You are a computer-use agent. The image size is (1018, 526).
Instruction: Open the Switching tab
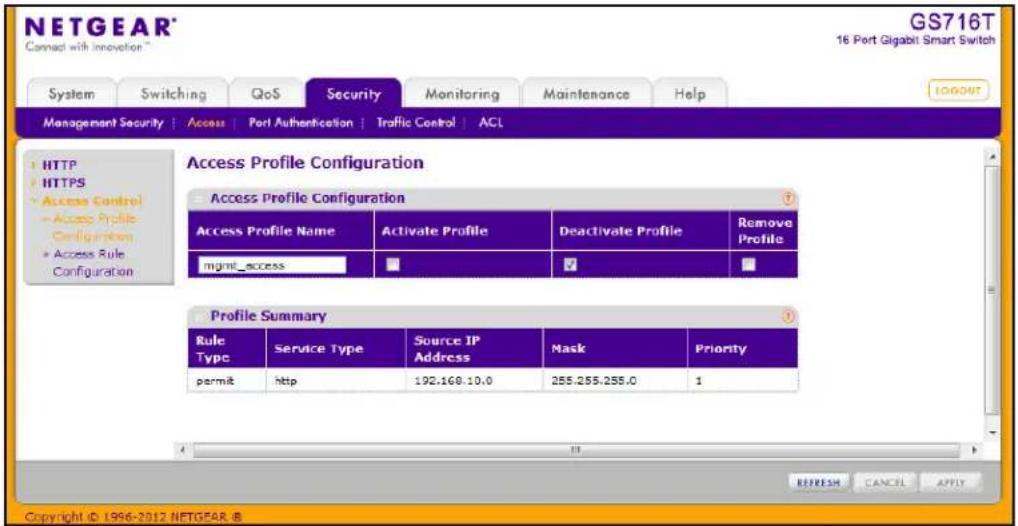[173, 94]
